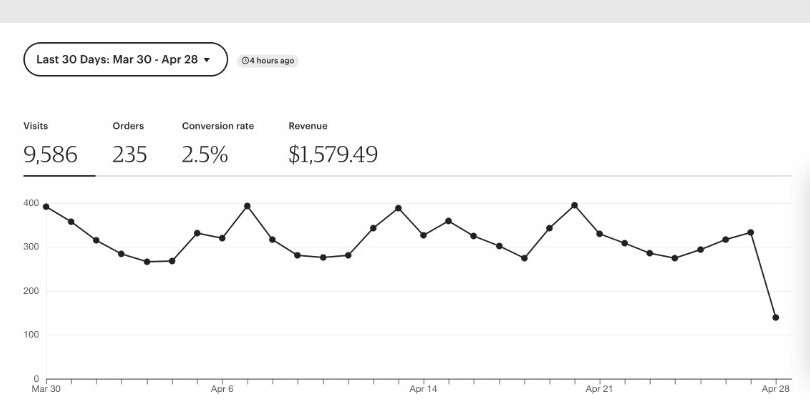The image size is (810, 414).
Task: Click the Apr 6 x-axis label
Action: pyautogui.click(x=222, y=388)
